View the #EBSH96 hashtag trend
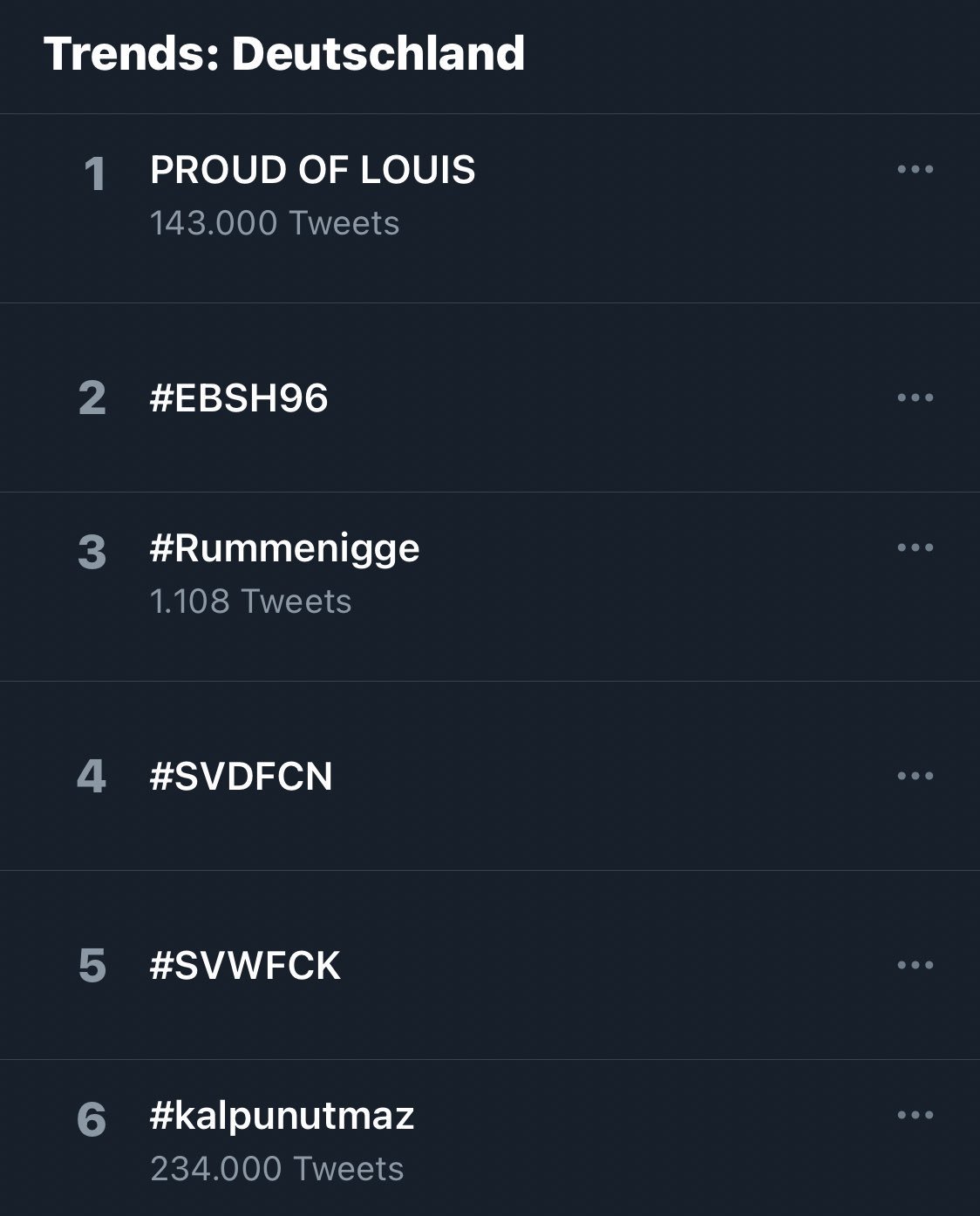 (x=239, y=398)
